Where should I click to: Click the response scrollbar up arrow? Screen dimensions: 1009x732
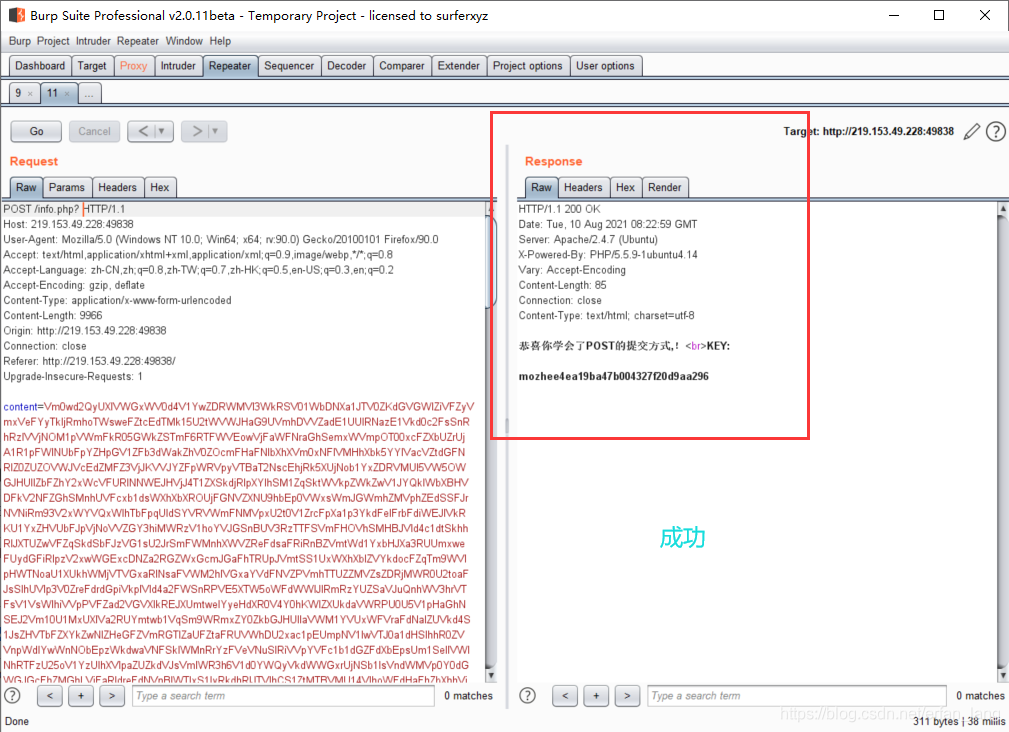tap(1003, 208)
